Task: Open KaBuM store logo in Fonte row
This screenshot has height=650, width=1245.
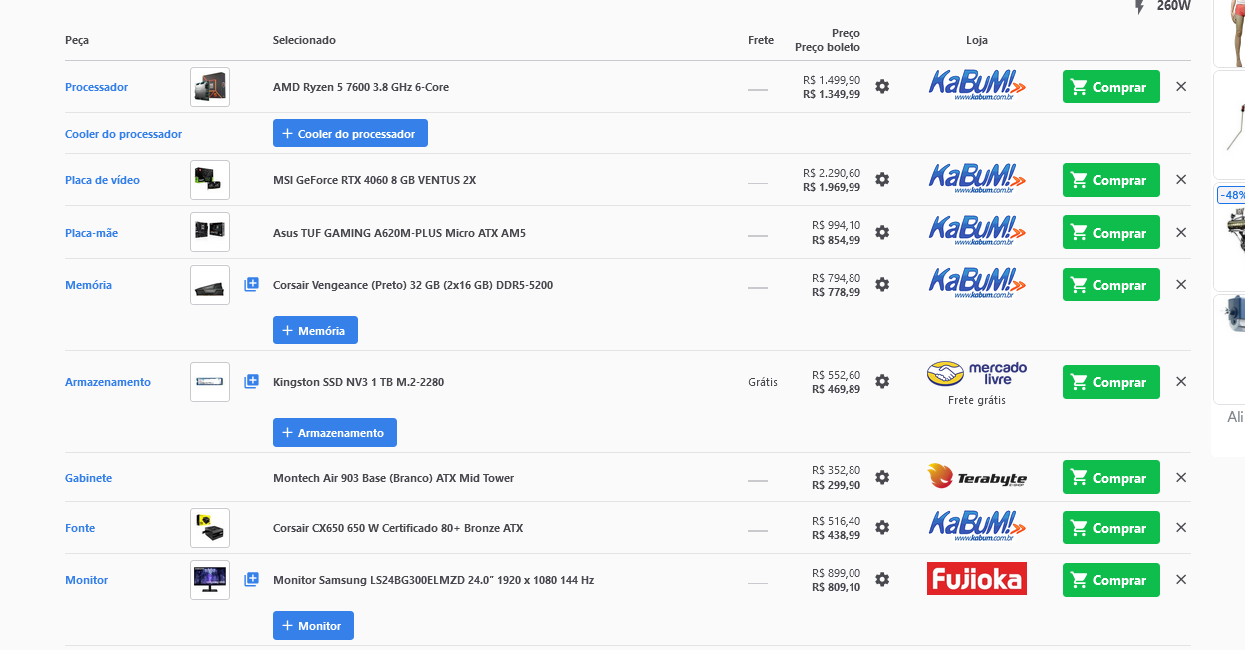Action: pyautogui.click(x=977, y=527)
